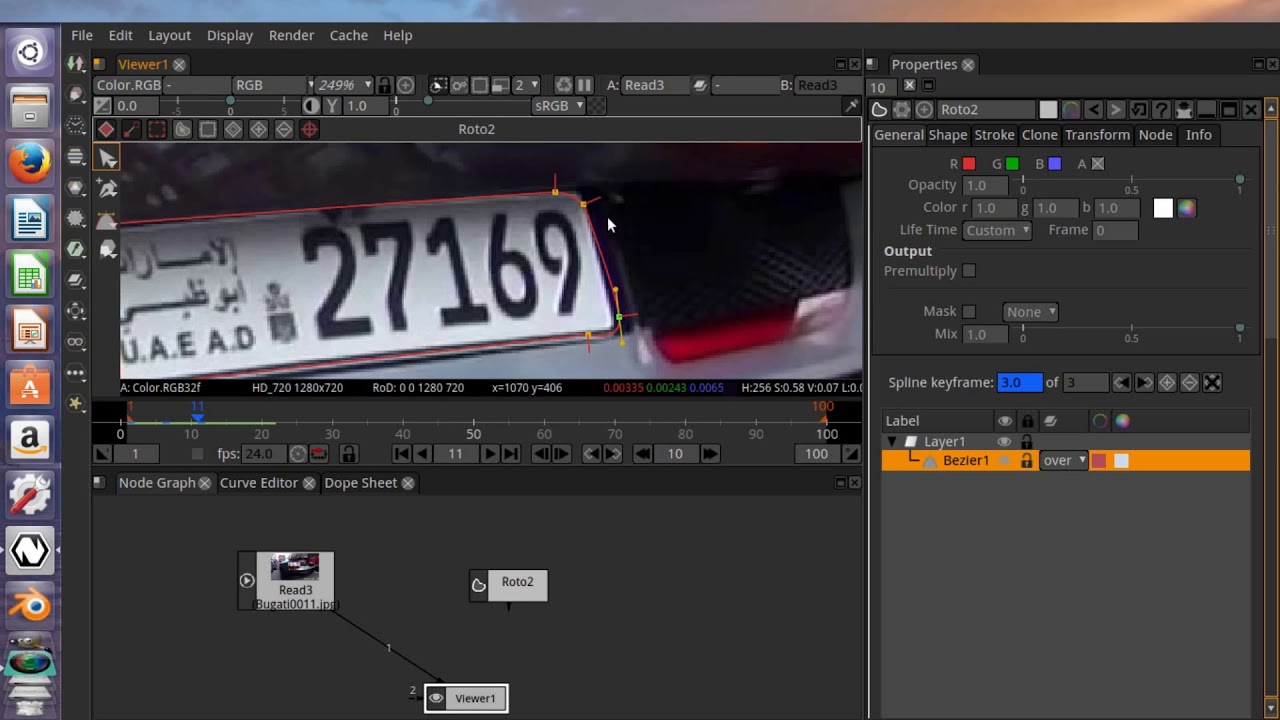Open Bezier1 'over' blend mode dropdown
This screenshot has height=720, width=1280.
click(1064, 461)
